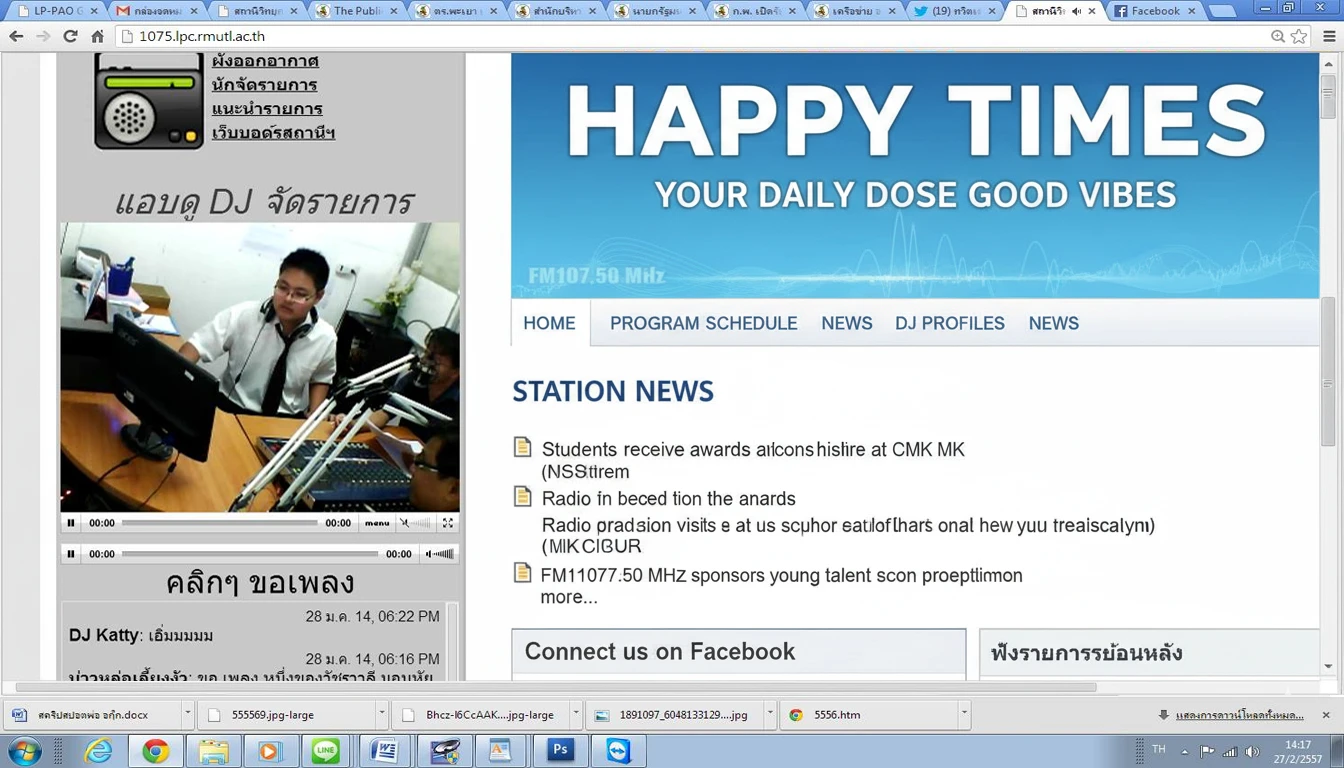Bookmark this page with the star icon
The width and height of the screenshot is (1344, 768).
pyautogui.click(x=1299, y=36)
